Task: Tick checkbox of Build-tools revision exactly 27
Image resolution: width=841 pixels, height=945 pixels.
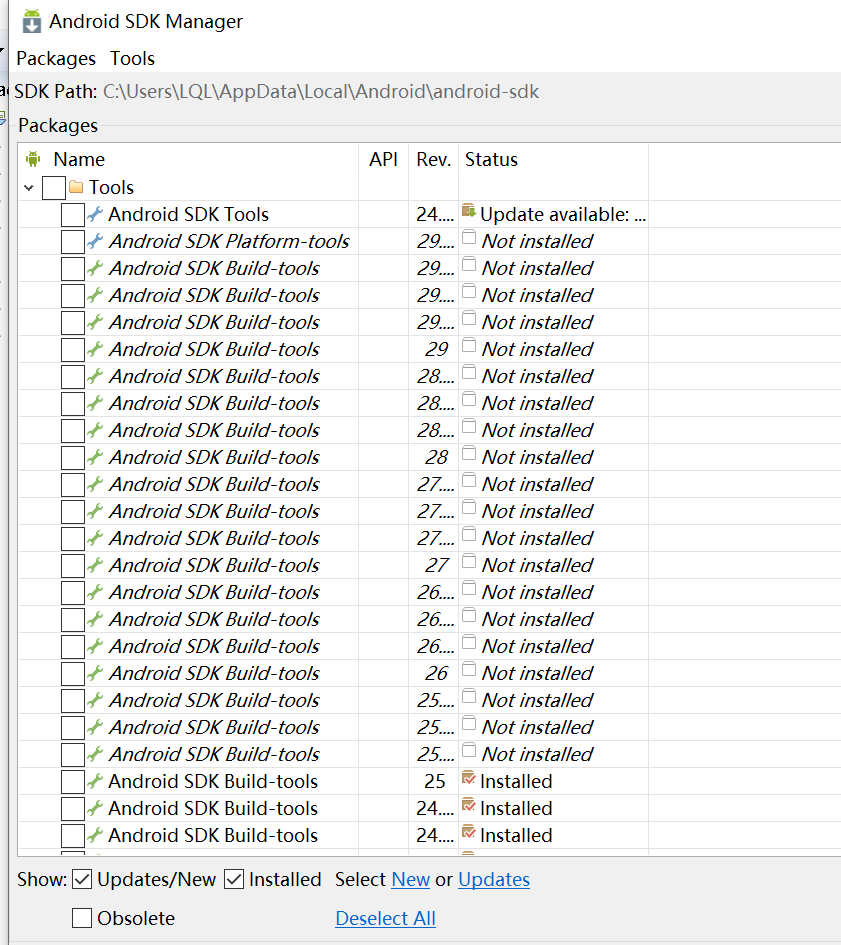Action: (73, 565)
